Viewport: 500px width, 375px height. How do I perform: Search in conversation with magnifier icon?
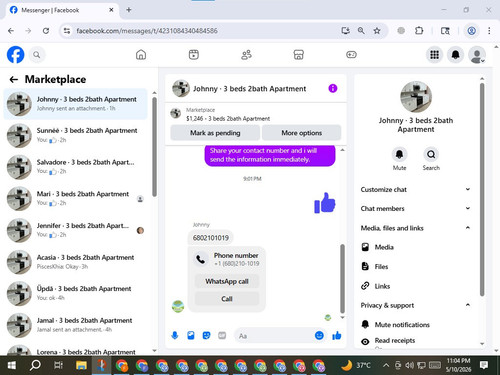[x=431, y=154]
